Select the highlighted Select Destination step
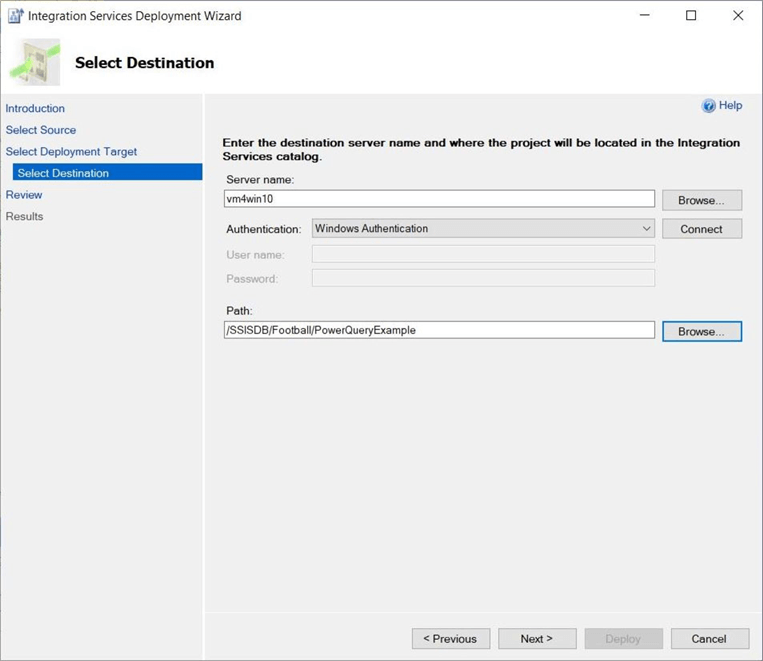The height and width of the screenshot is (661, 763). (x=63, y=173)
